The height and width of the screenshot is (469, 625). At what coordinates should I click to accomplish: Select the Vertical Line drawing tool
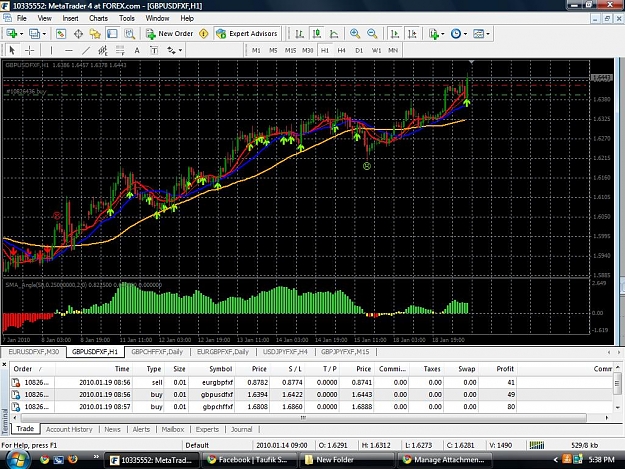click(51, 50)
